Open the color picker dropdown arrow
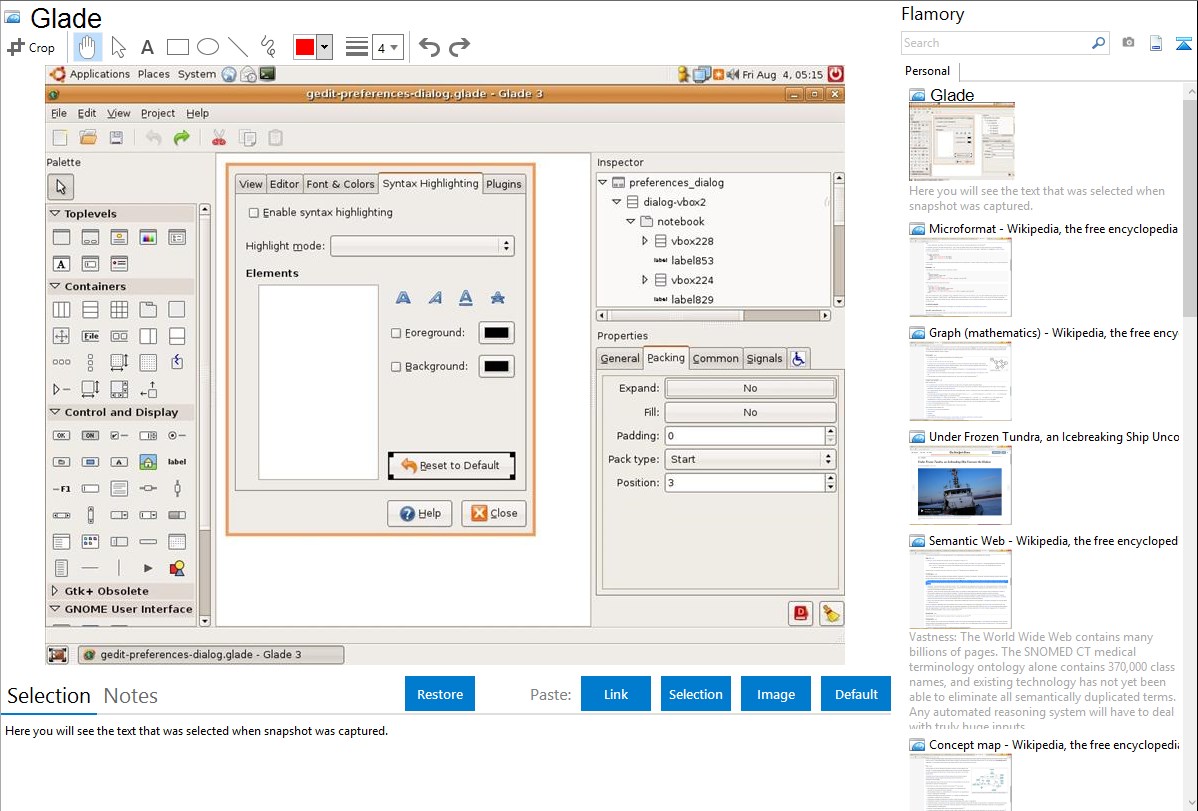Viewport: 1198px width, 811px height. [324, 47]
